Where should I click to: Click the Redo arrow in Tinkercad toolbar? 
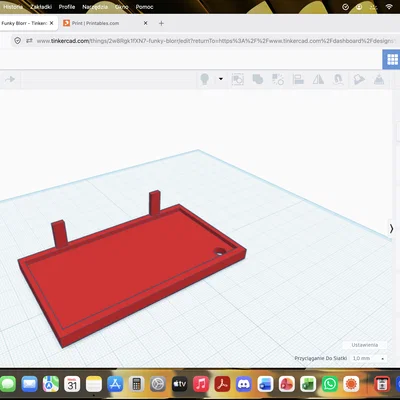click(10, 79)
